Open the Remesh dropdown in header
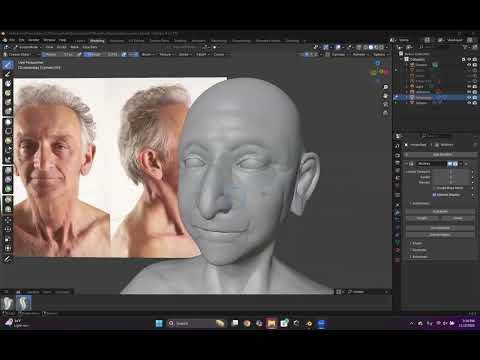 pyautogui.click(x=360, y=54)
